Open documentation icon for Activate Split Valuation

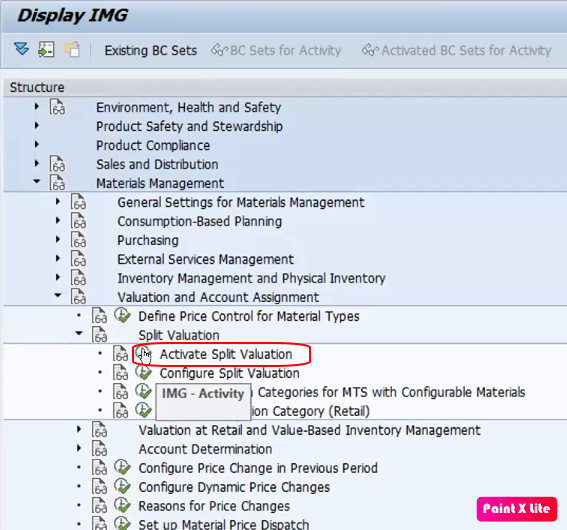(120, 354)
